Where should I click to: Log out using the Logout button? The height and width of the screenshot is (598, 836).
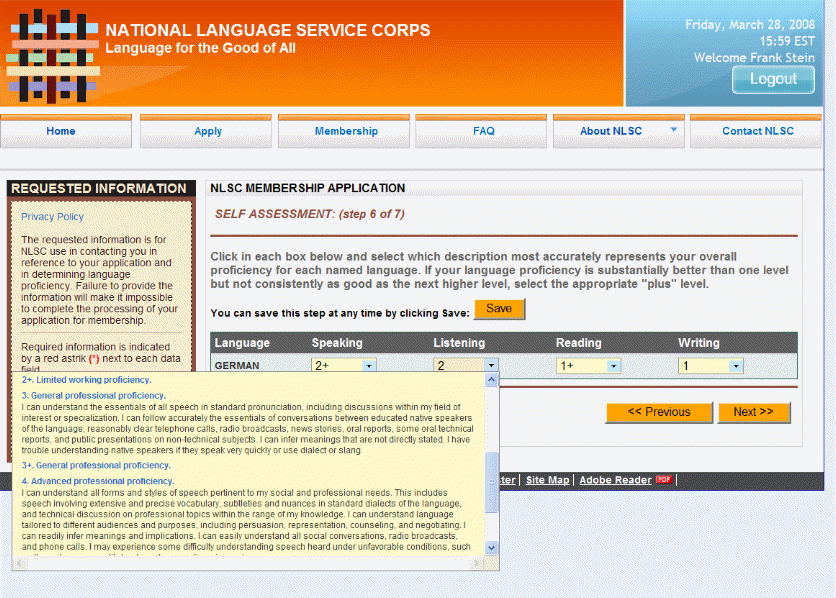(773, 79)
